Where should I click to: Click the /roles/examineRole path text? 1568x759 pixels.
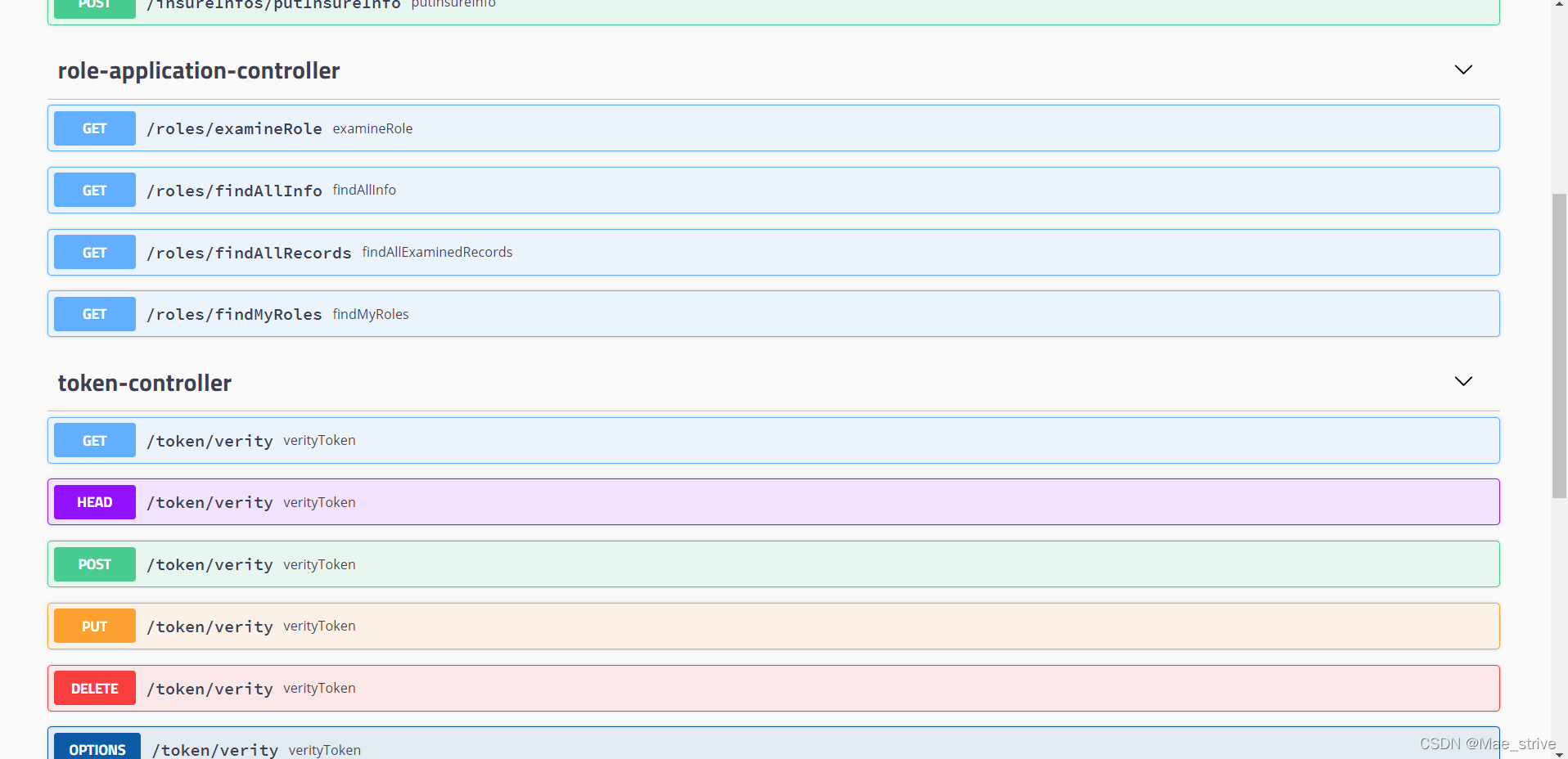point(234,129)
